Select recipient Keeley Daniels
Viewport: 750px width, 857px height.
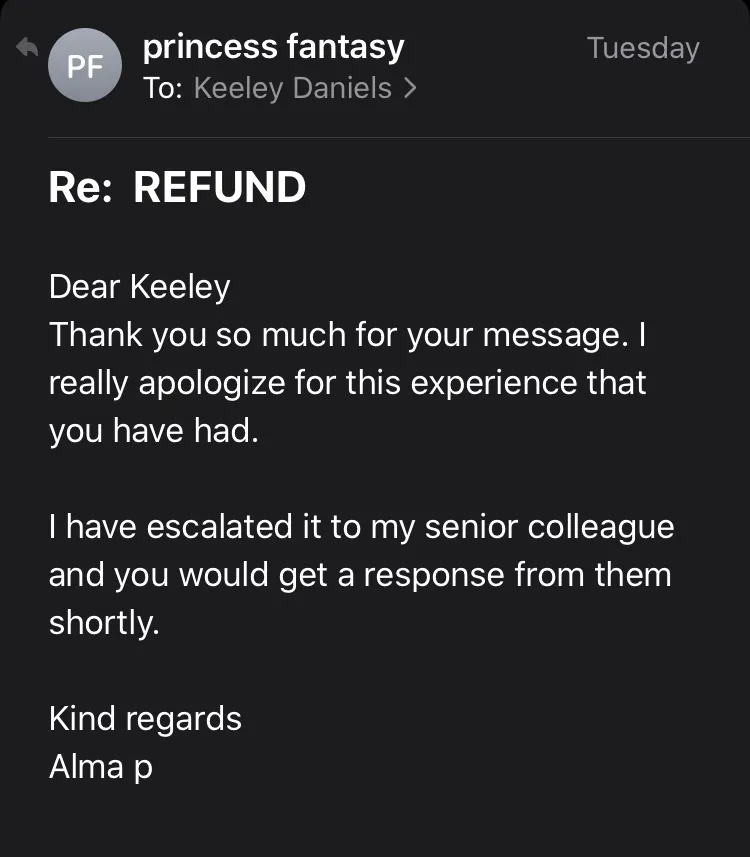click(x=292, y=88)
